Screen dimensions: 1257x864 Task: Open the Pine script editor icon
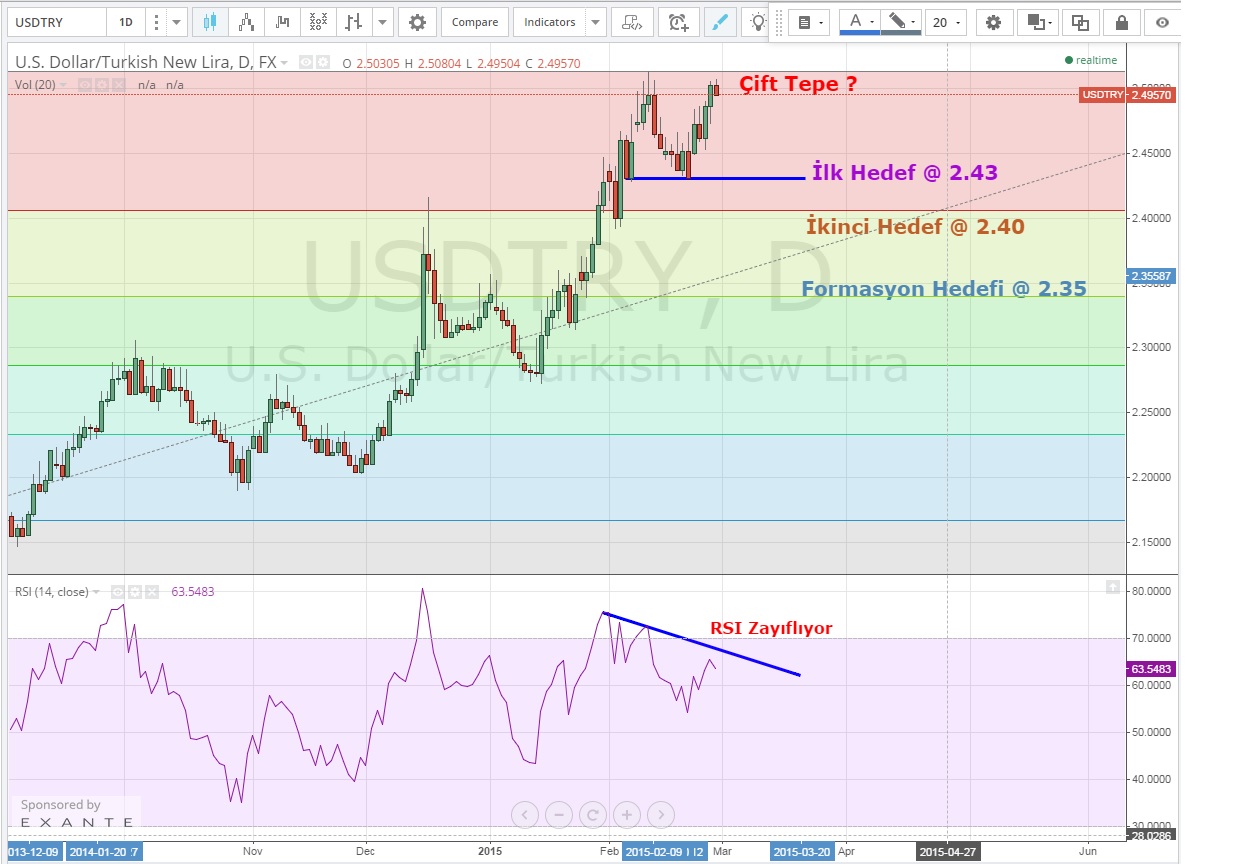point(630,22)
